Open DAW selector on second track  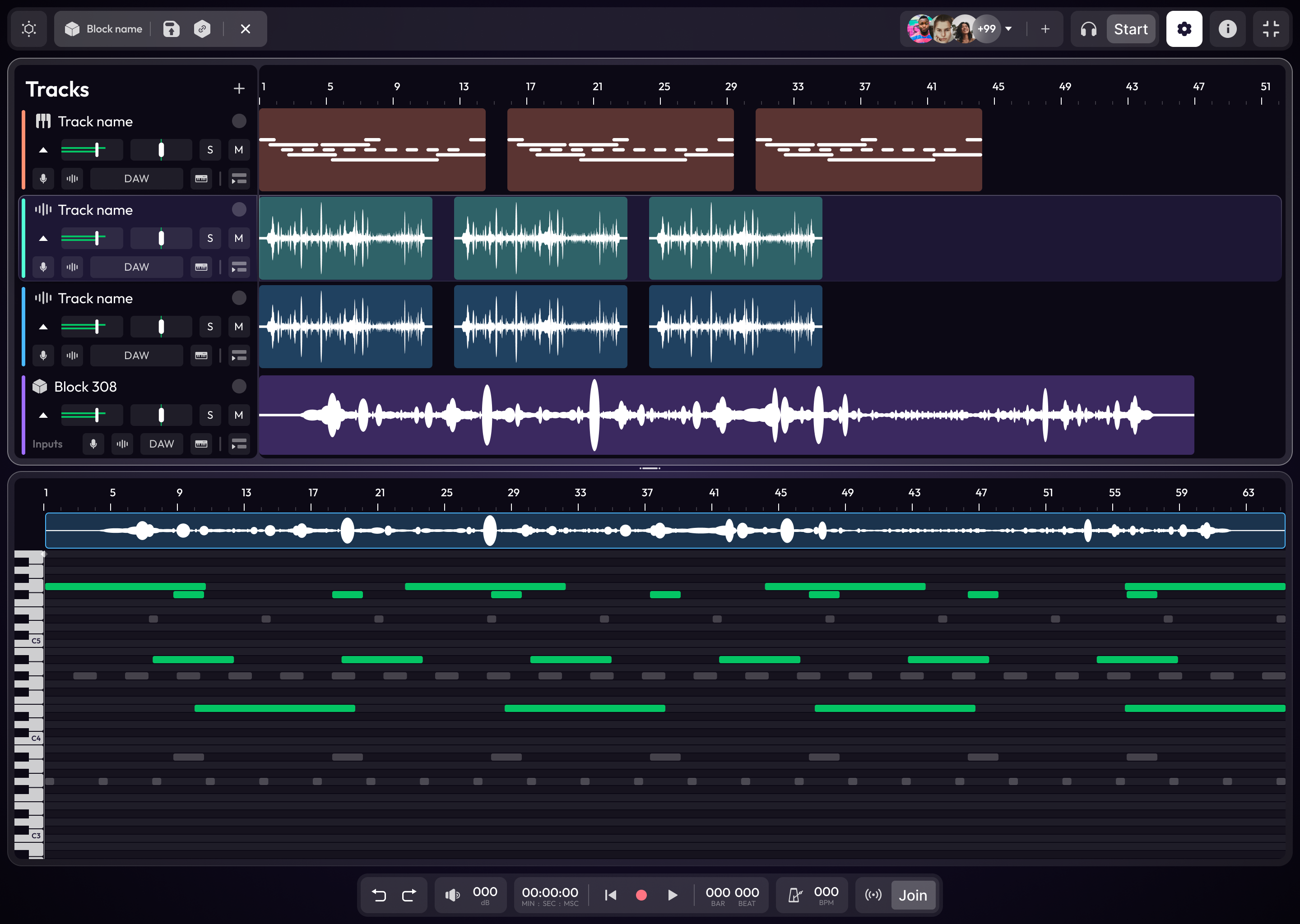[137, 267]
